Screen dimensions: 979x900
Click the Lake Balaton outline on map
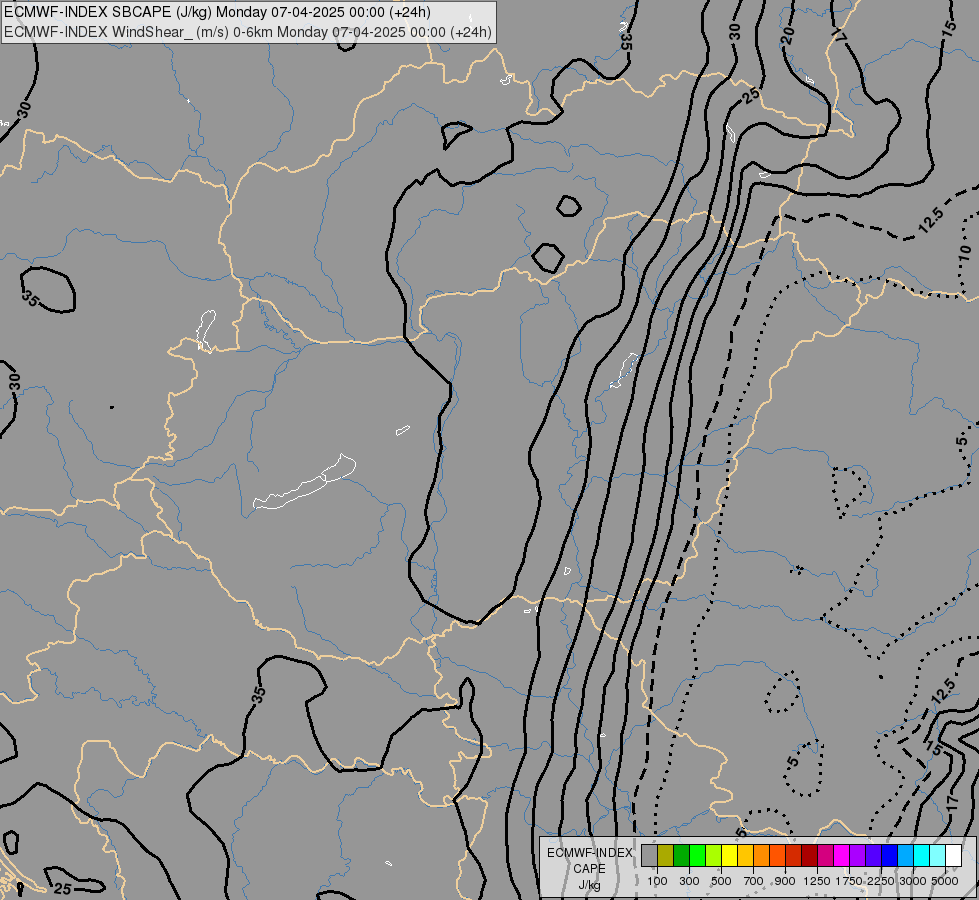pyautogui.click(x=304, y=484)
